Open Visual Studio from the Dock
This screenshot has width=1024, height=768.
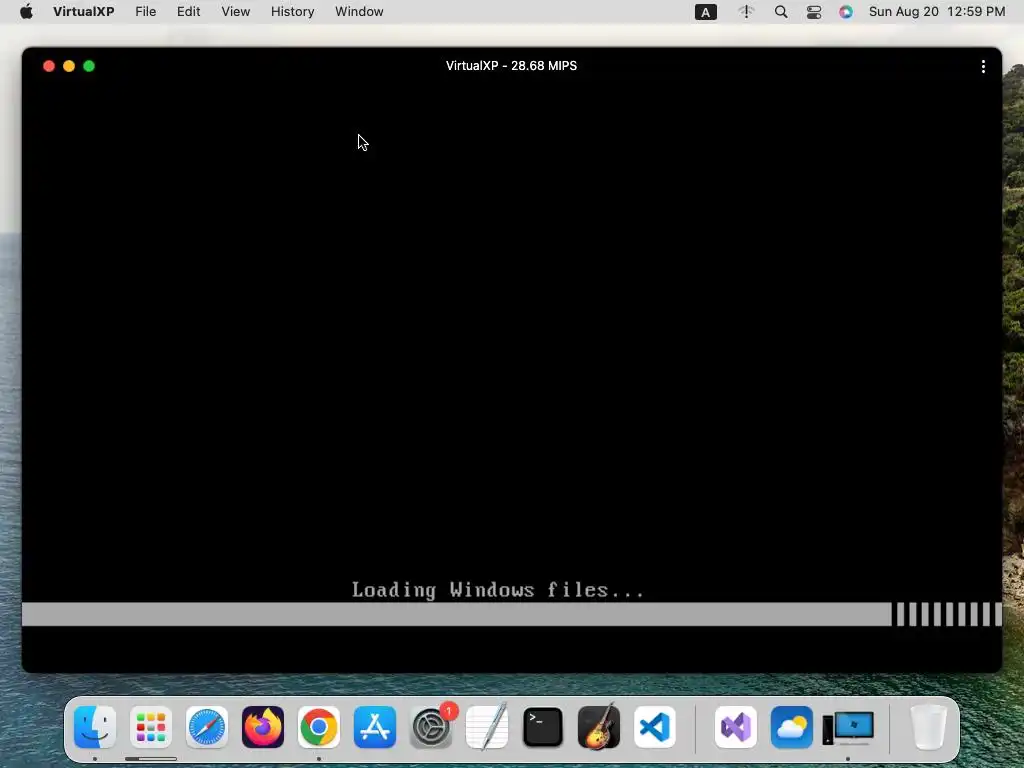pos(736,727)
